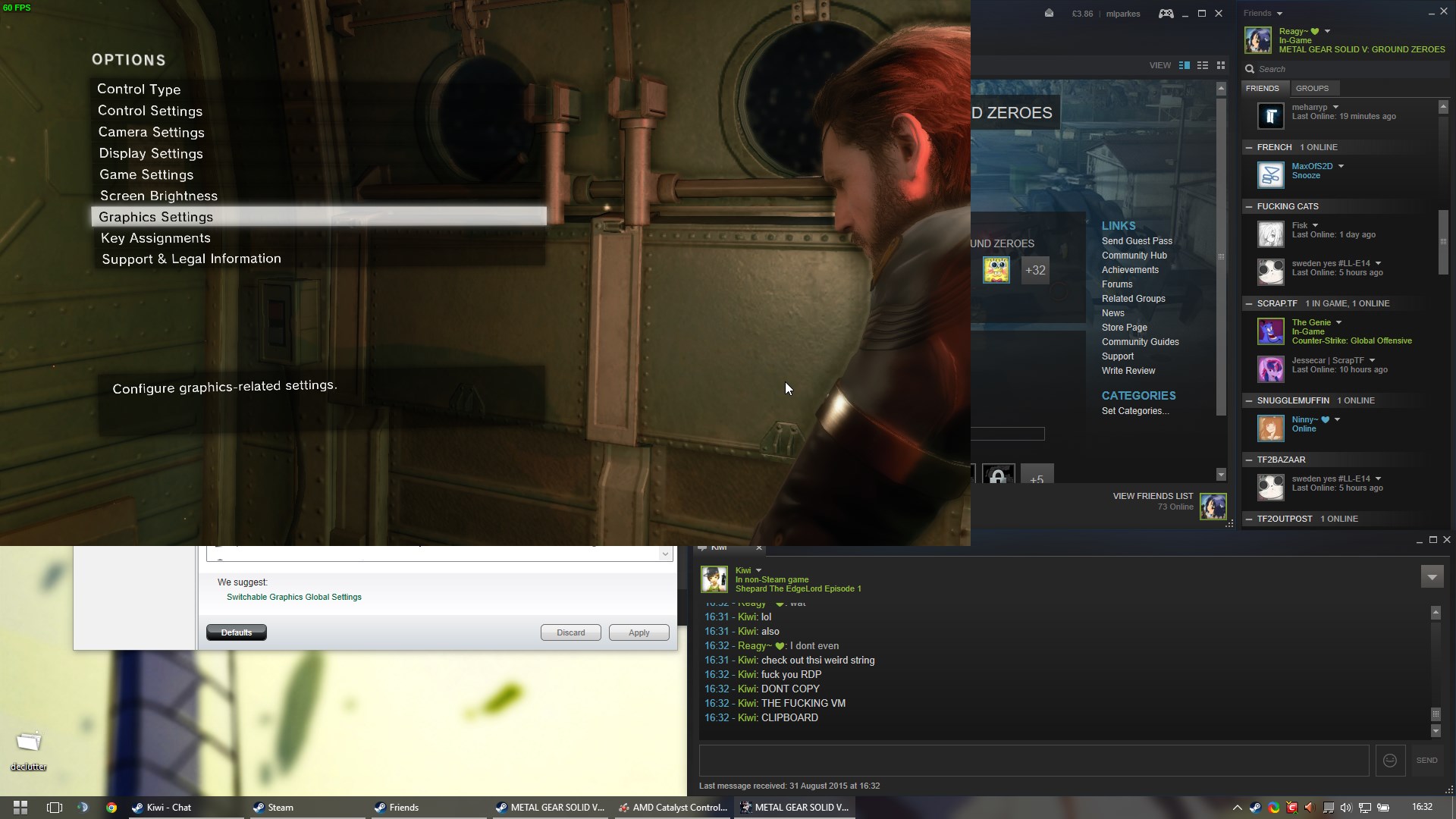The height and width of the screenshot is (819, 1456).
Task: Click Defaults in AMD Catalyst window
Action: (x=237, y=632)
